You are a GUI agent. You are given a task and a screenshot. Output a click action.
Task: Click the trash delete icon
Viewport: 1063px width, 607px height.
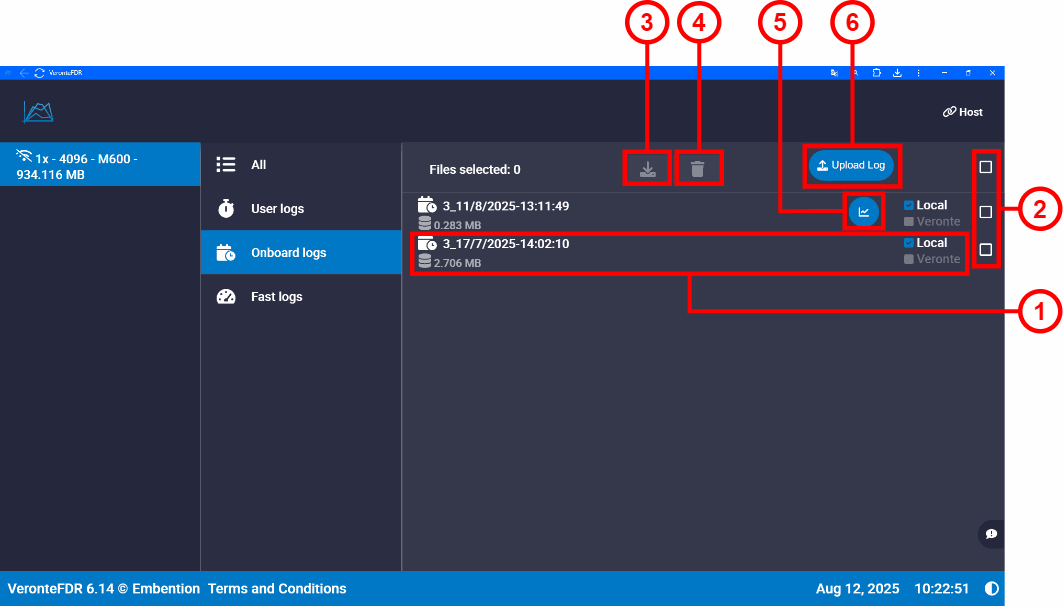click(x=697, y=169)
